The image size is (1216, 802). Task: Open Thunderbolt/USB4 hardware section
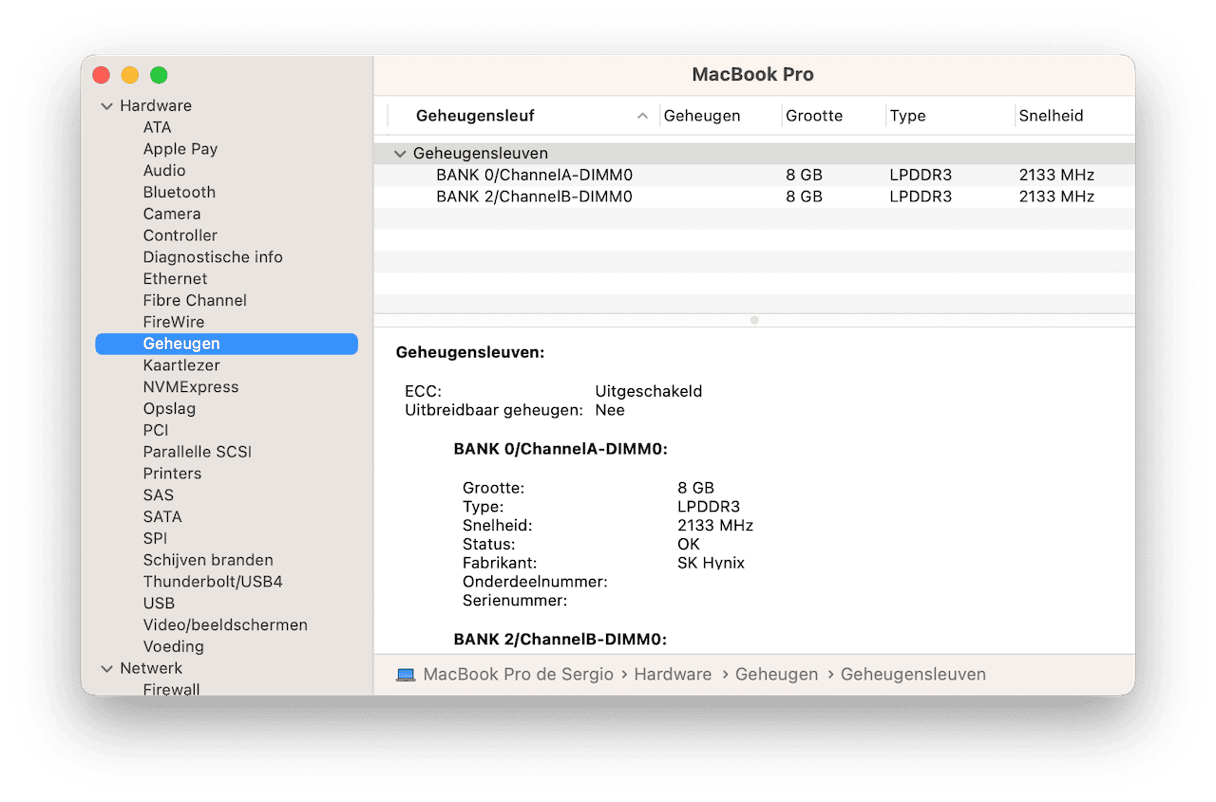(212, 582)
